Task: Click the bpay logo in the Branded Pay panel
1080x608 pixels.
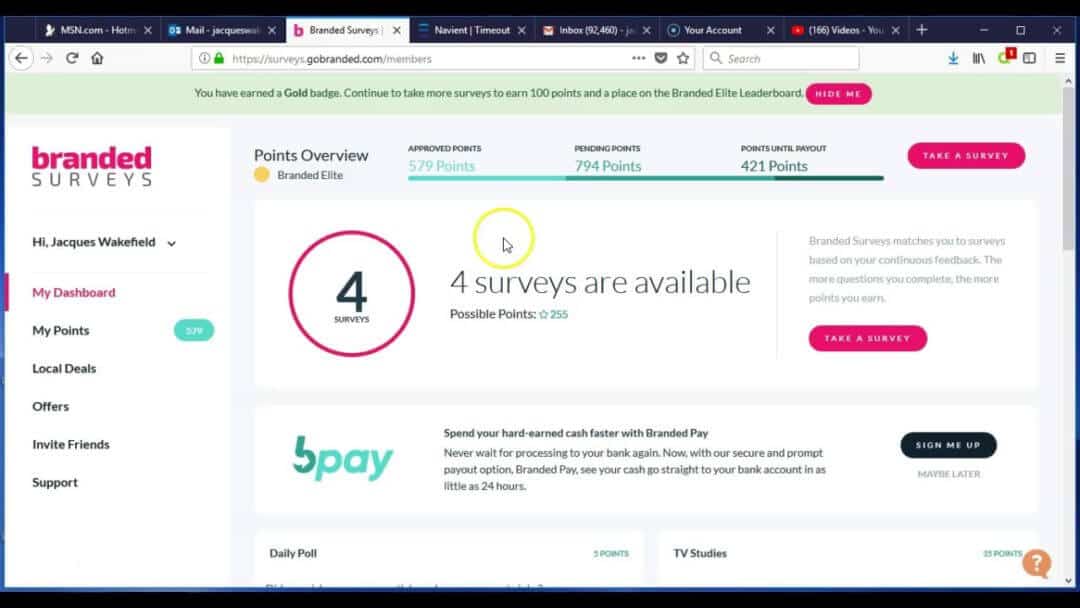Action: [x=343, y=459]
